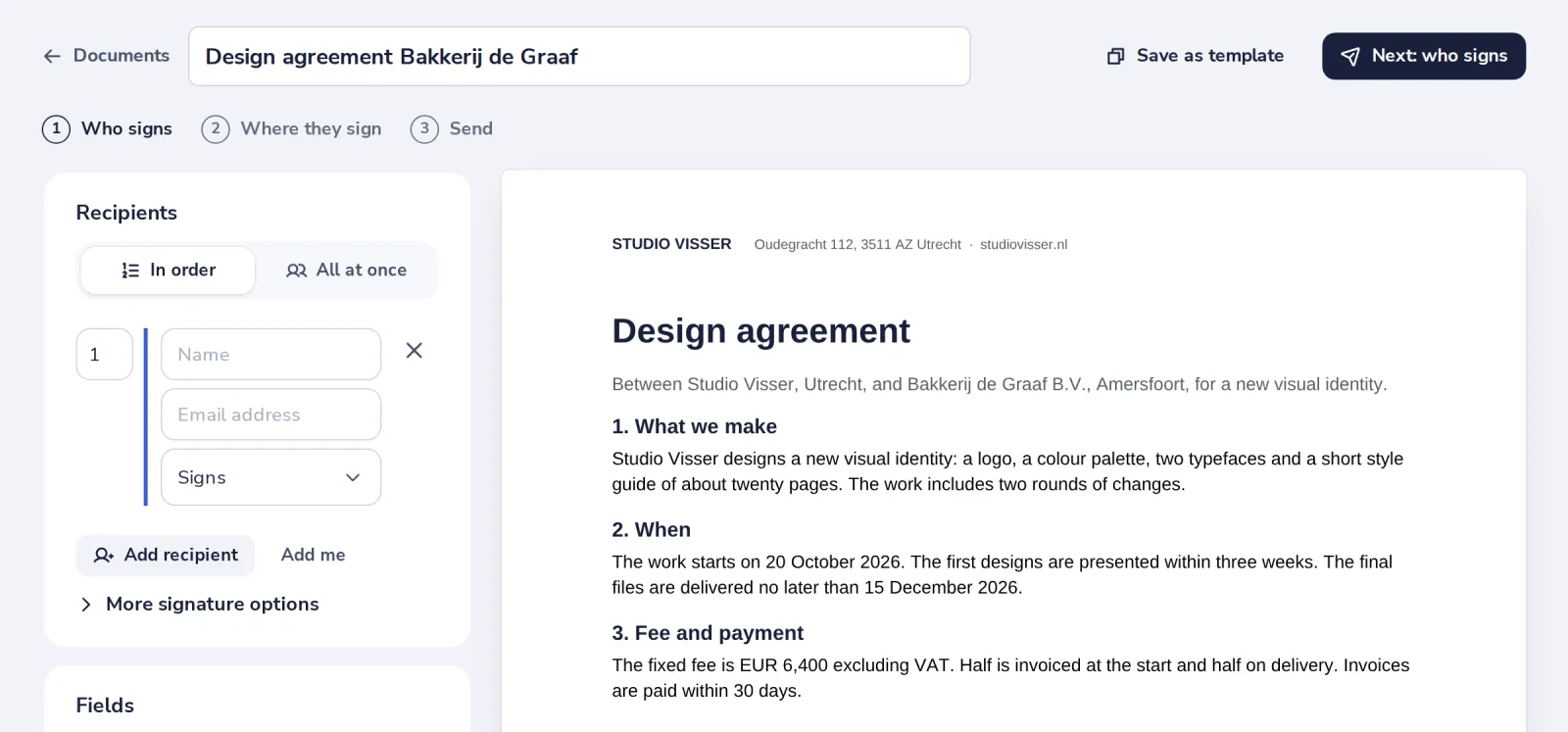Screen dimensions: 1568x732
Task: Click the Next: who signs button
Action: [x=1423, y=57]
